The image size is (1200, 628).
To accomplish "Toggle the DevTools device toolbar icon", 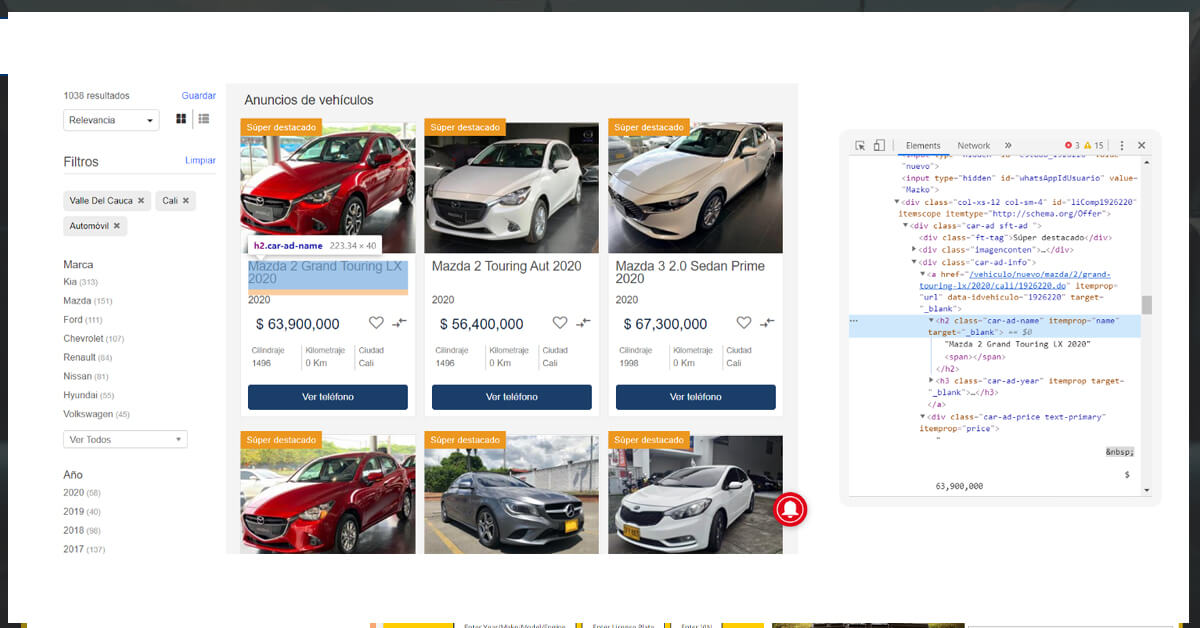I will (879, 145).
